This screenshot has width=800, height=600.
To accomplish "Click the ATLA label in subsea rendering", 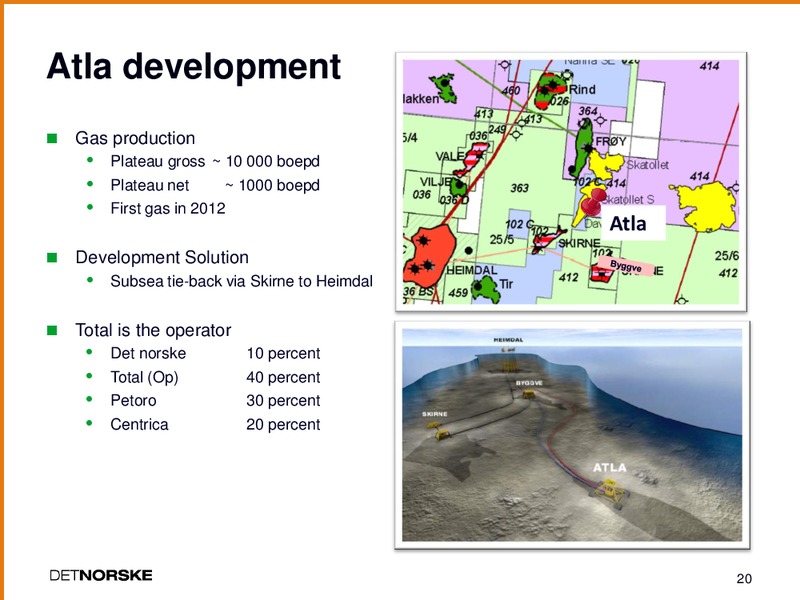I will coord(610,467).
